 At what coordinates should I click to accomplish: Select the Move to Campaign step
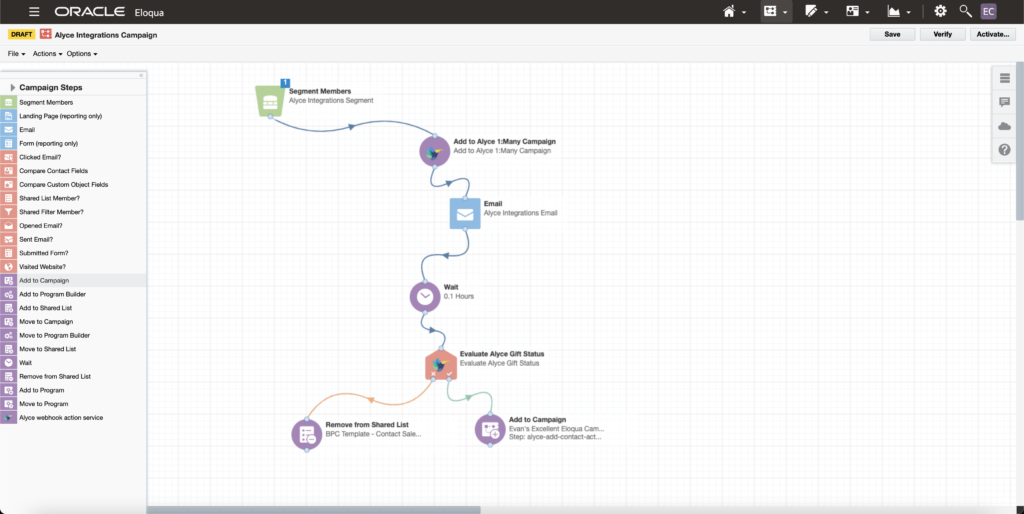tap(73, 322)
